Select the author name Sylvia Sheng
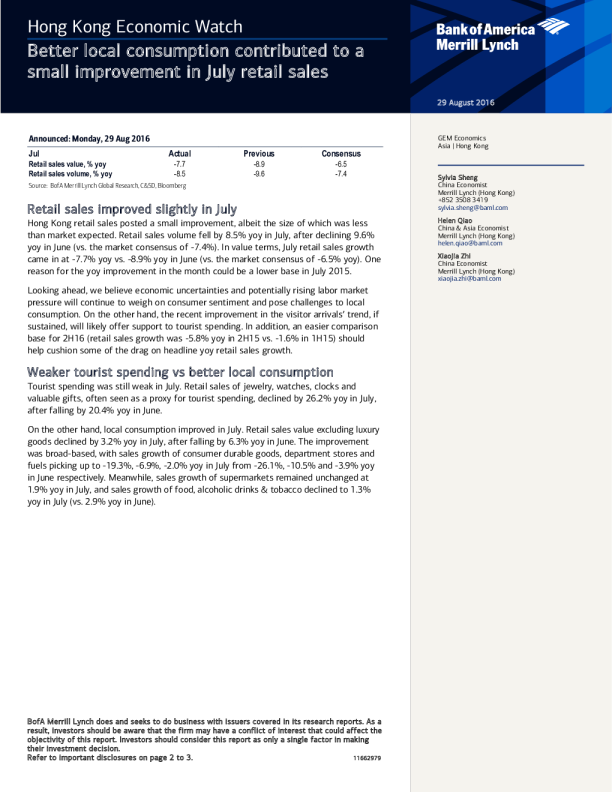612x792 pixels. 458,177
